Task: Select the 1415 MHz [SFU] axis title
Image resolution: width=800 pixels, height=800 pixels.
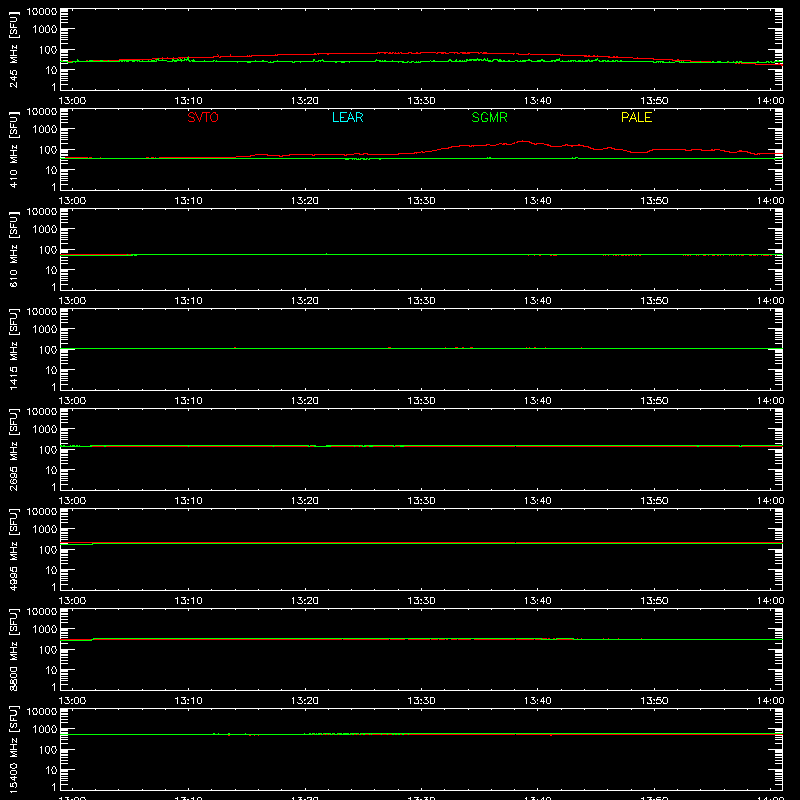Action: click(x=13, y=349)
